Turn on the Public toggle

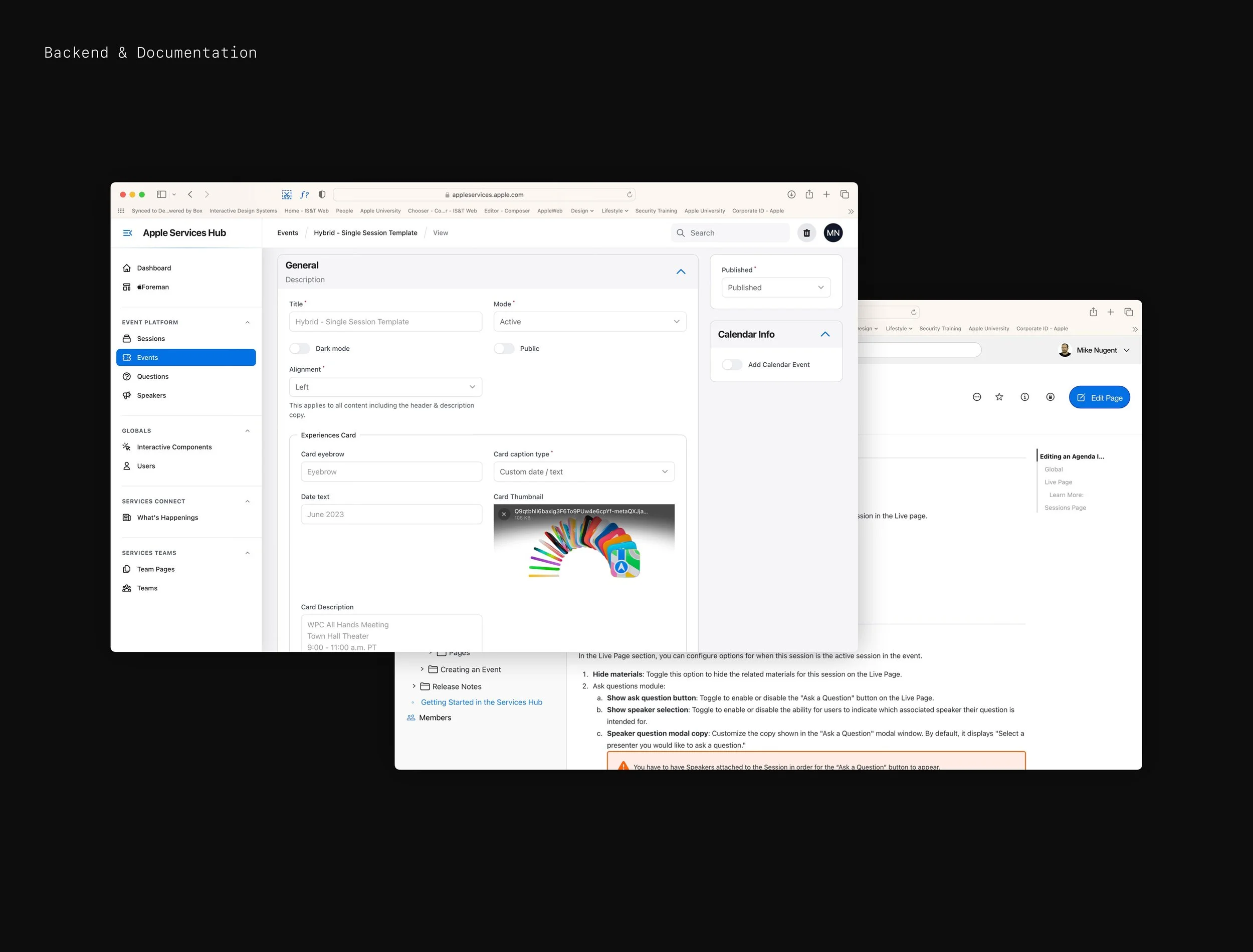click(504, 349)
